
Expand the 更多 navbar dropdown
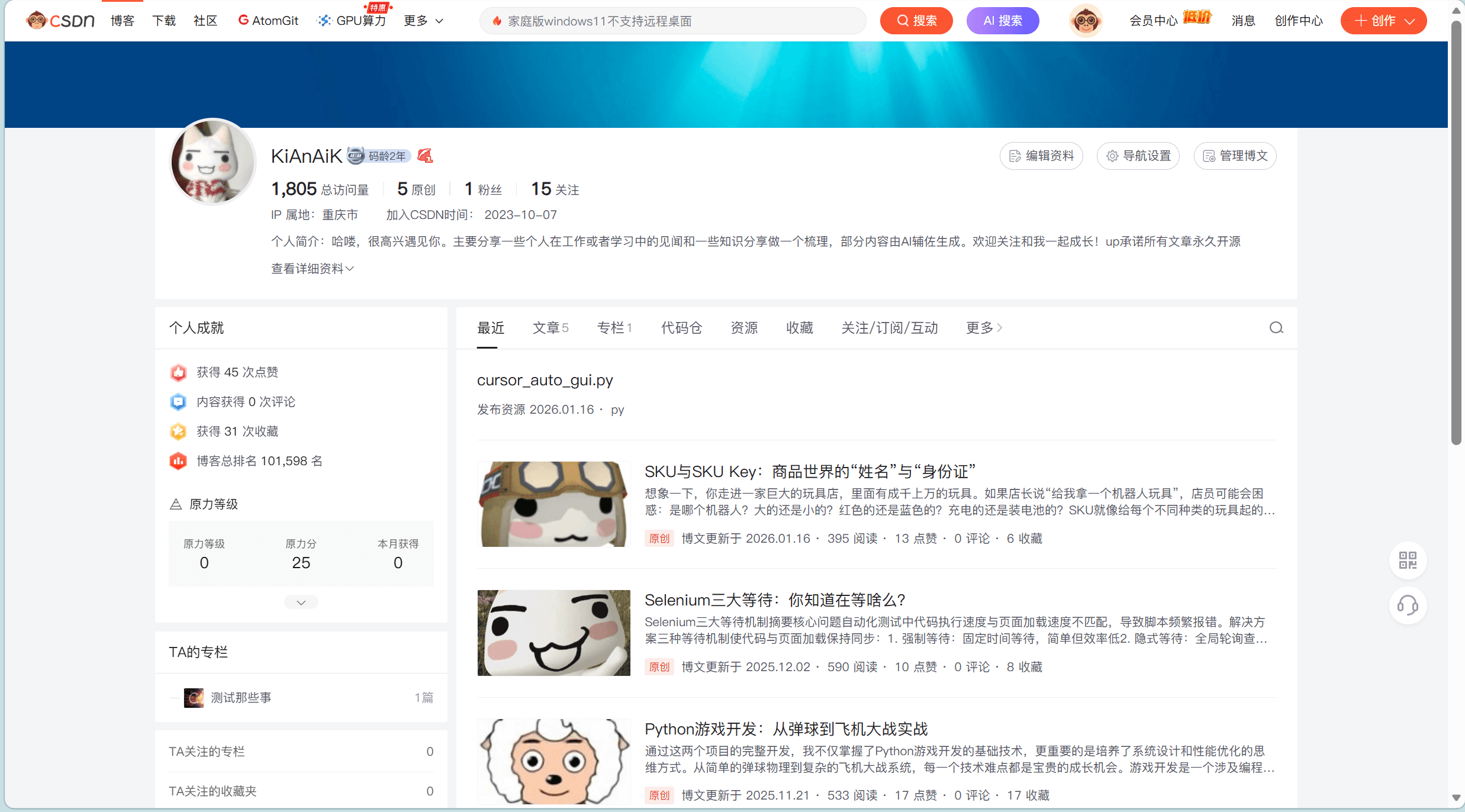[423, 21]
